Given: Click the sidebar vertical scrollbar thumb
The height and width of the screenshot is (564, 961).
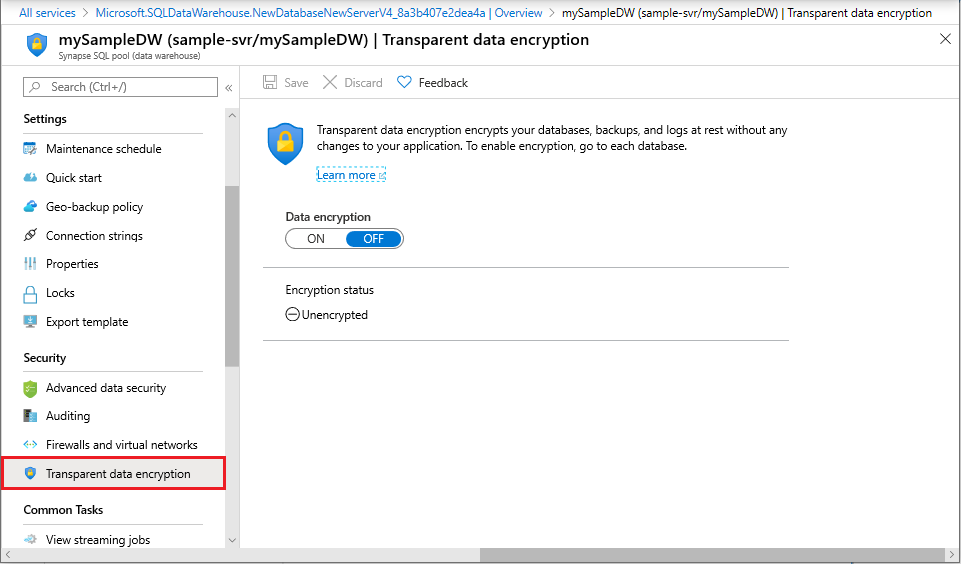Looking at the screenshot, I should [232, 276].
